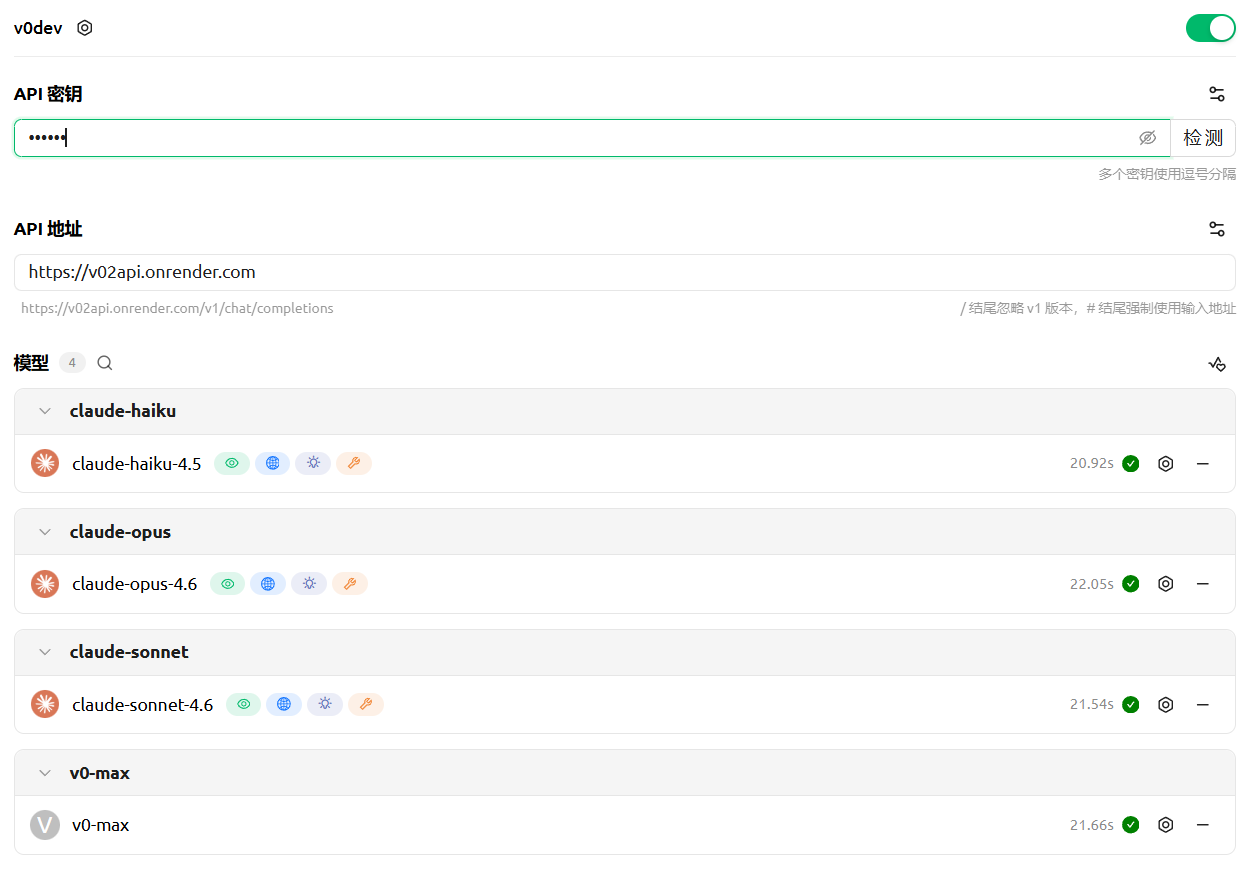The width and height of the screenshot is (1259, 872).
Task: Click claude-sonnet-4.6 reasoning tag
Action: coord(325,704)
